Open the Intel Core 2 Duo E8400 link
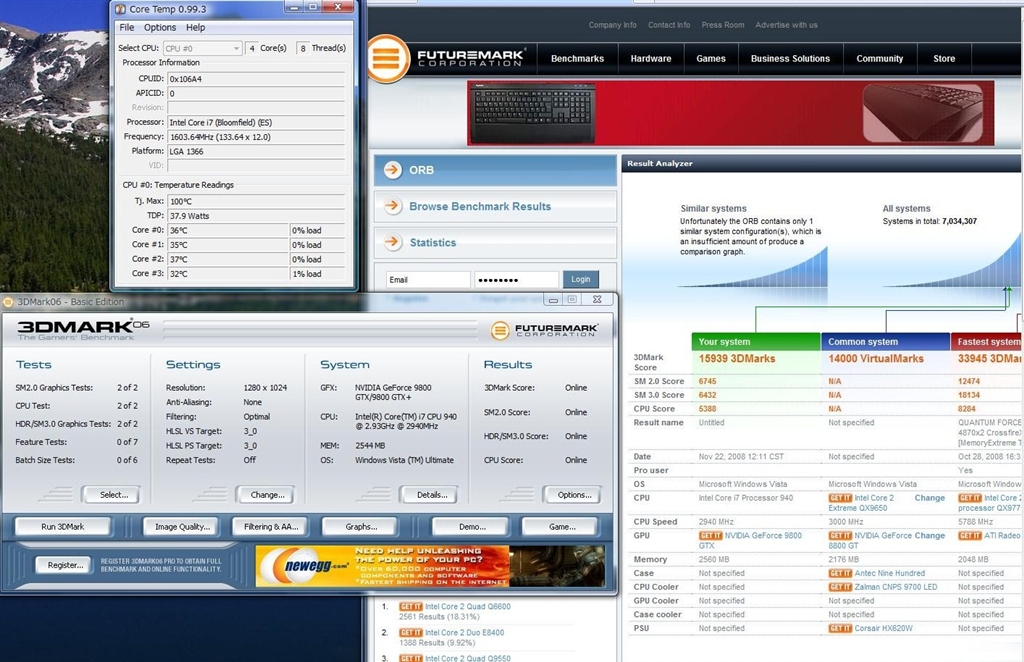The image size is (1024, 662). click(464, 633)
